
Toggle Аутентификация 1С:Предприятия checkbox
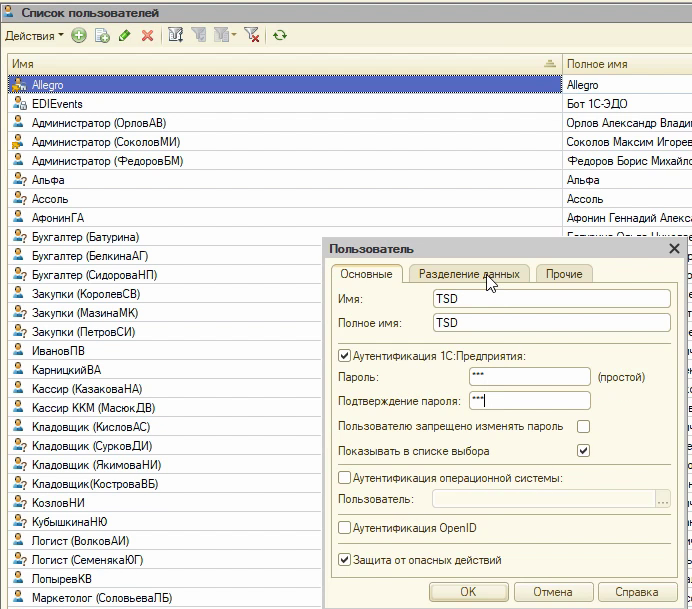[x=344, y=356]
